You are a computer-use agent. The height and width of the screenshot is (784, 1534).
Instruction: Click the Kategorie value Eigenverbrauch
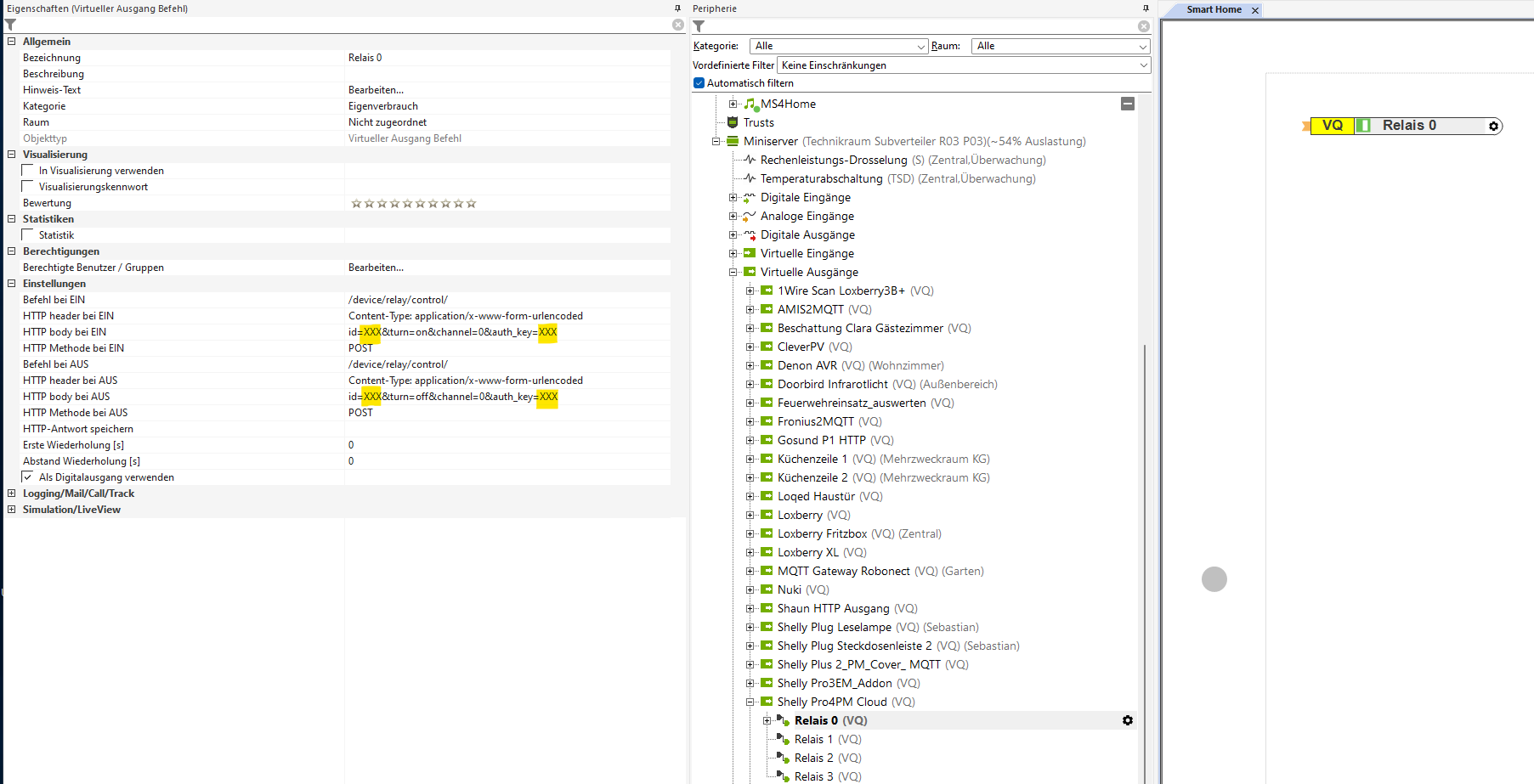click(383, 106)
